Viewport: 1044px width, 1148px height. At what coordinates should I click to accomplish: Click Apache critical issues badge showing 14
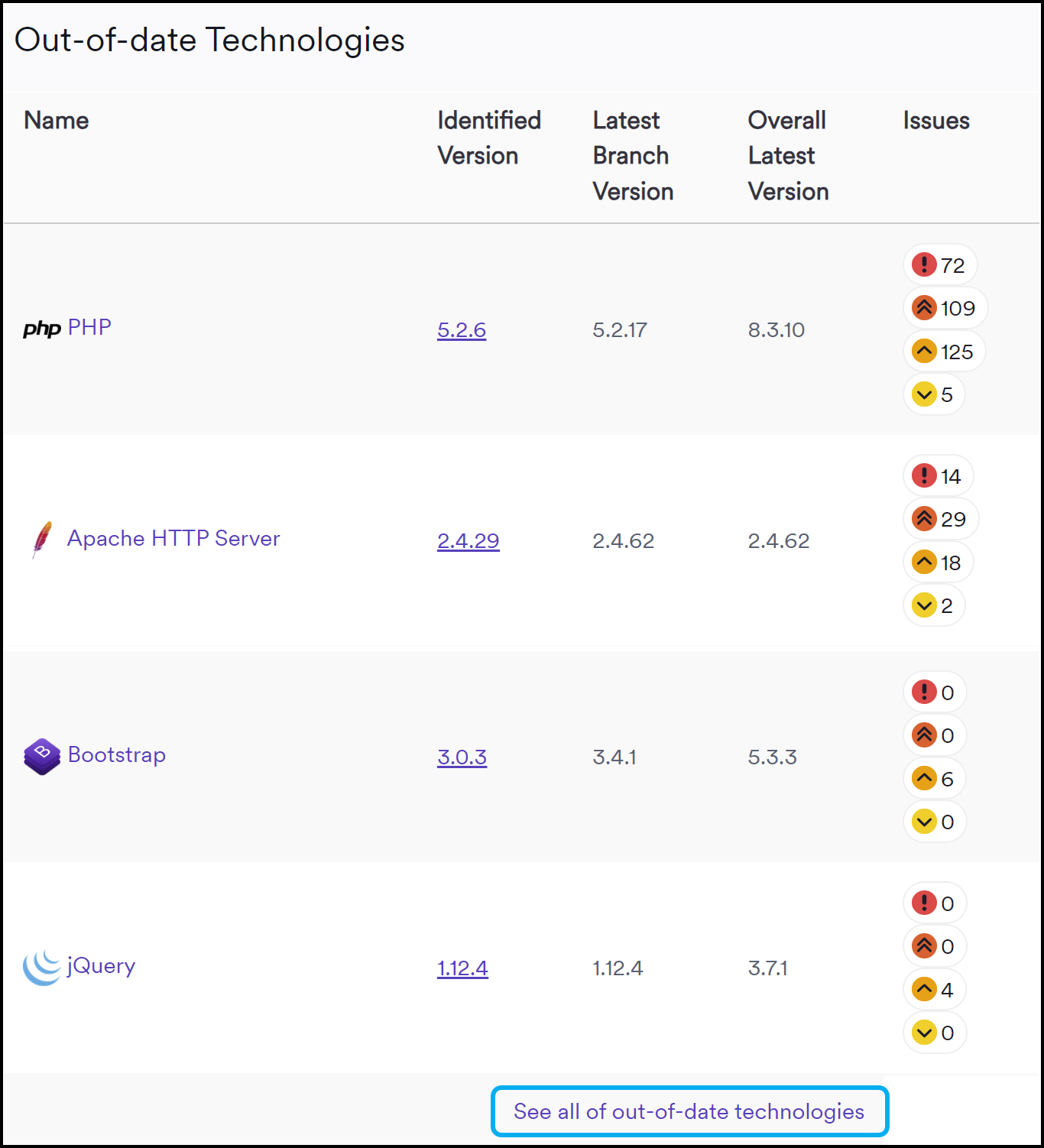(939, 476)
